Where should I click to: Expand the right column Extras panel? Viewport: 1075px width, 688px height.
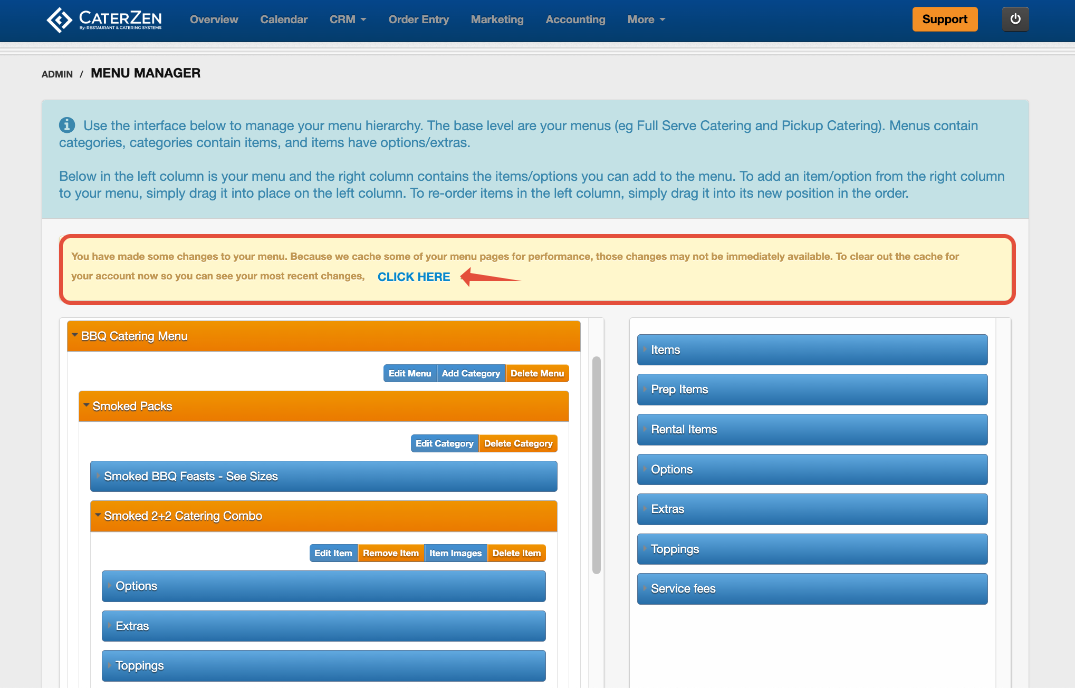(812, 509)
